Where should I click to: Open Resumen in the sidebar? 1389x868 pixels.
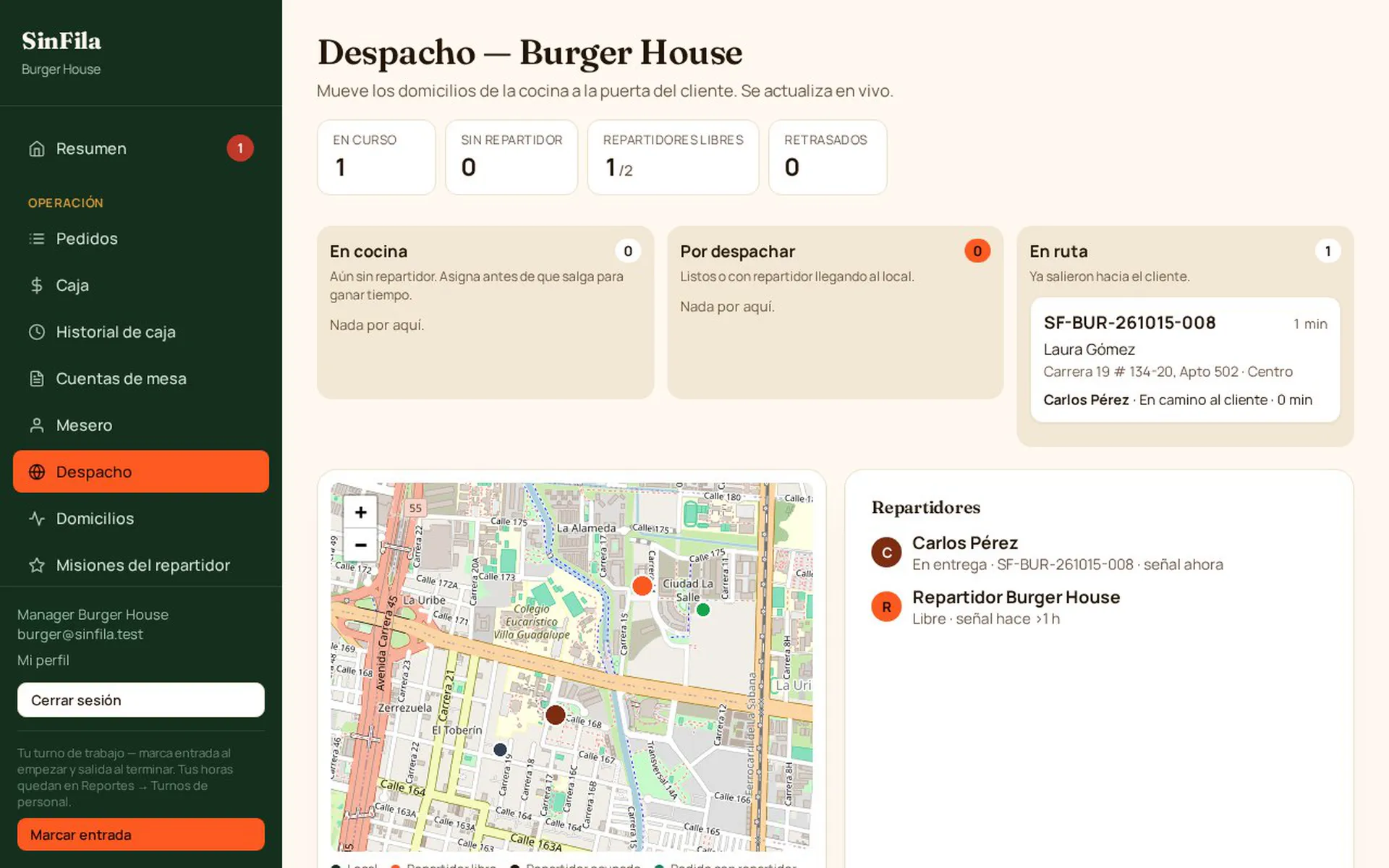click(141, 148)
